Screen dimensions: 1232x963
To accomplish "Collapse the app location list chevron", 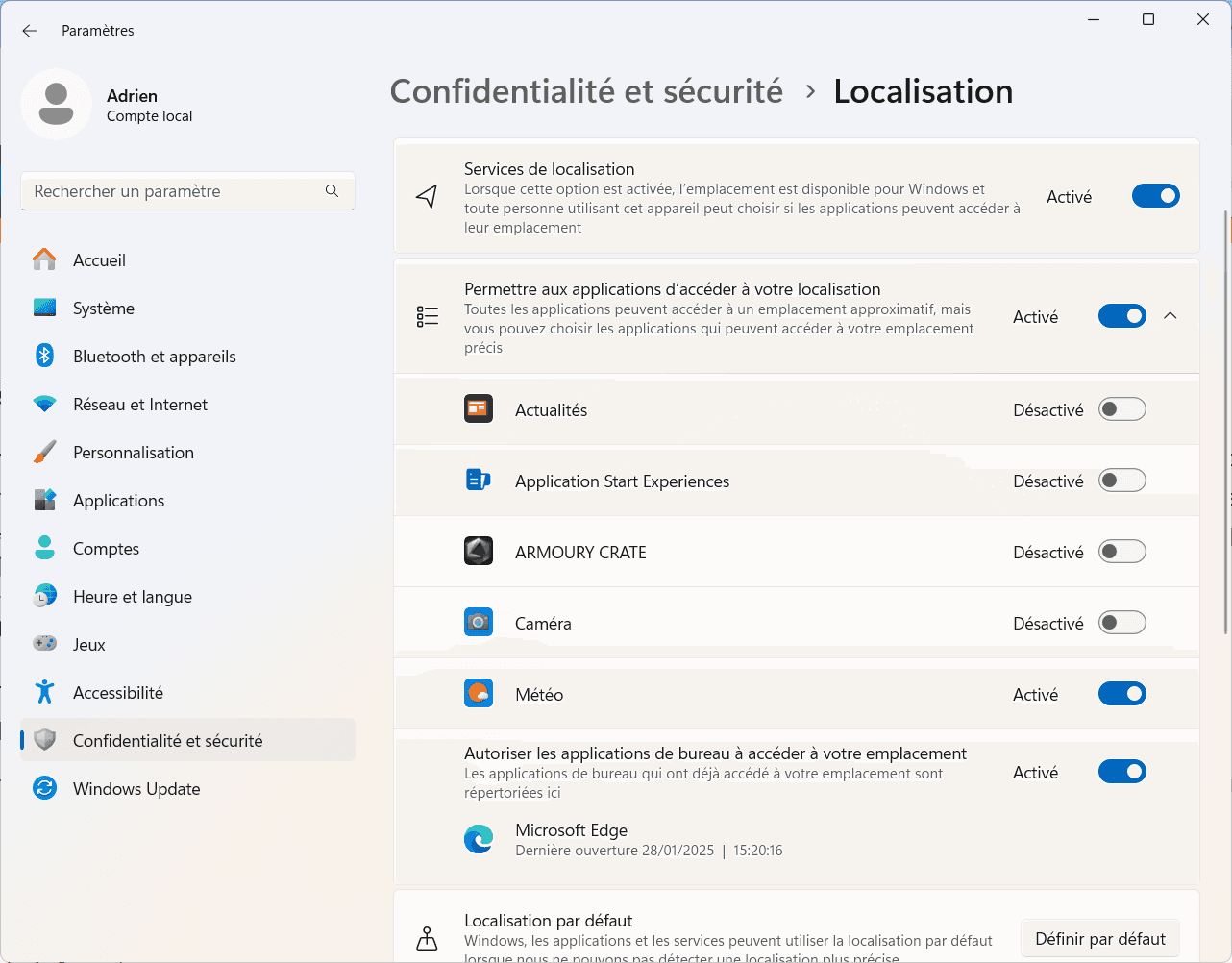I will click(1170, 316).
